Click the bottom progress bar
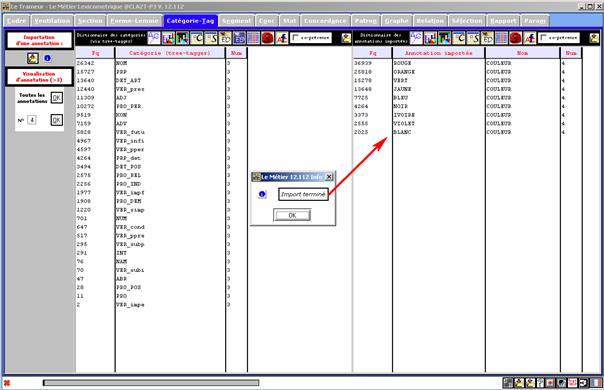 tap(151, 383)
